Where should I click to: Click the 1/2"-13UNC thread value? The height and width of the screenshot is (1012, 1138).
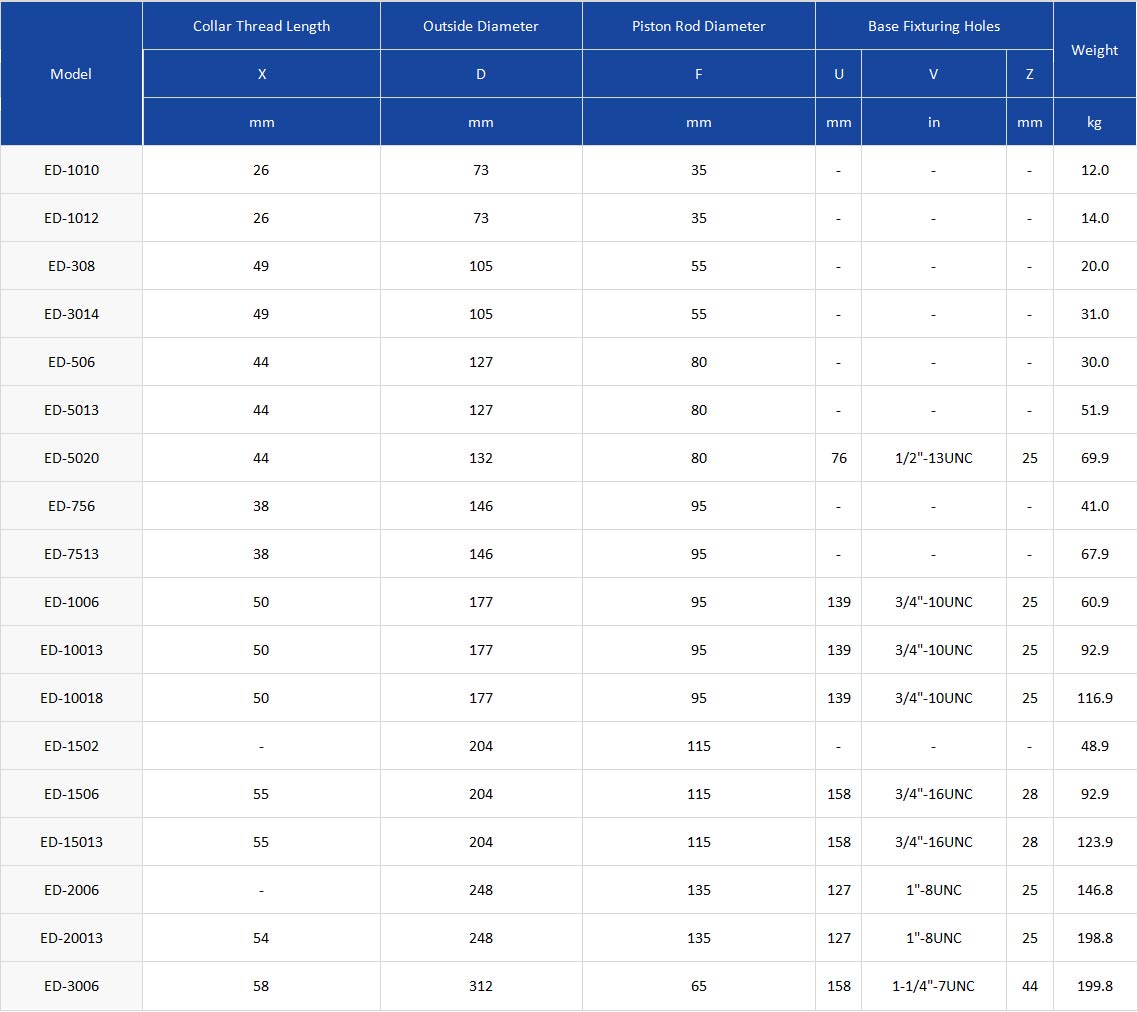point(933,457)
